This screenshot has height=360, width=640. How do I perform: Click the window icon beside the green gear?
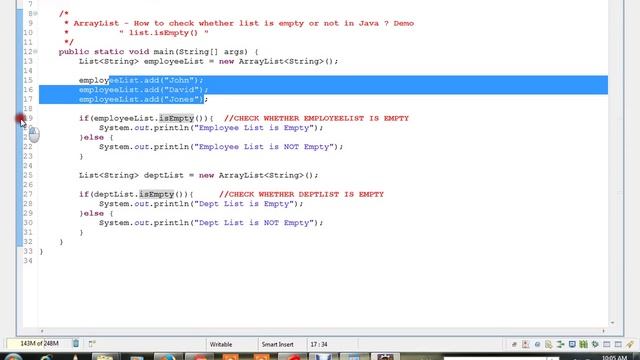[607, 344]
